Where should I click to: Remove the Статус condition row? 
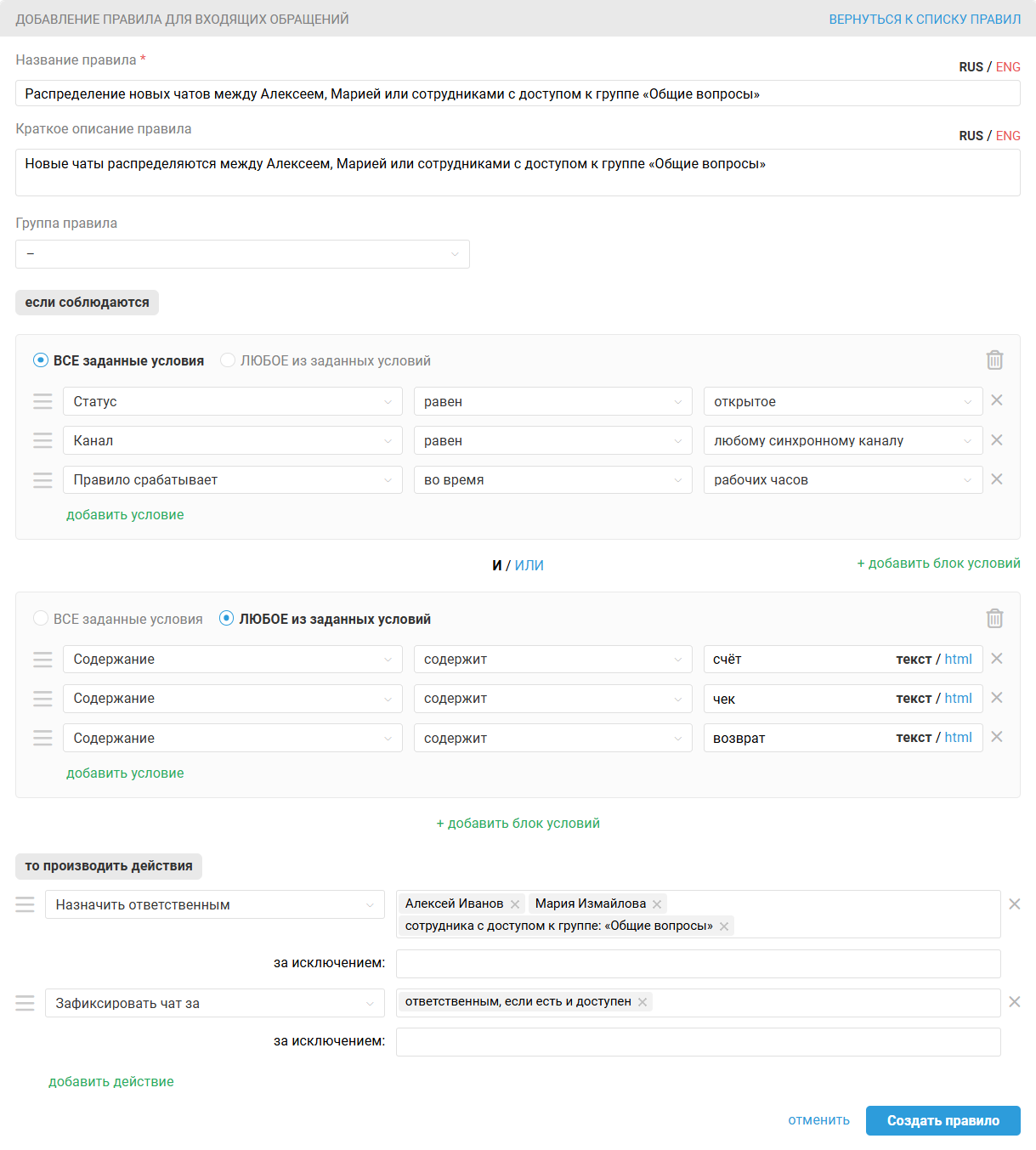point(997,400)
